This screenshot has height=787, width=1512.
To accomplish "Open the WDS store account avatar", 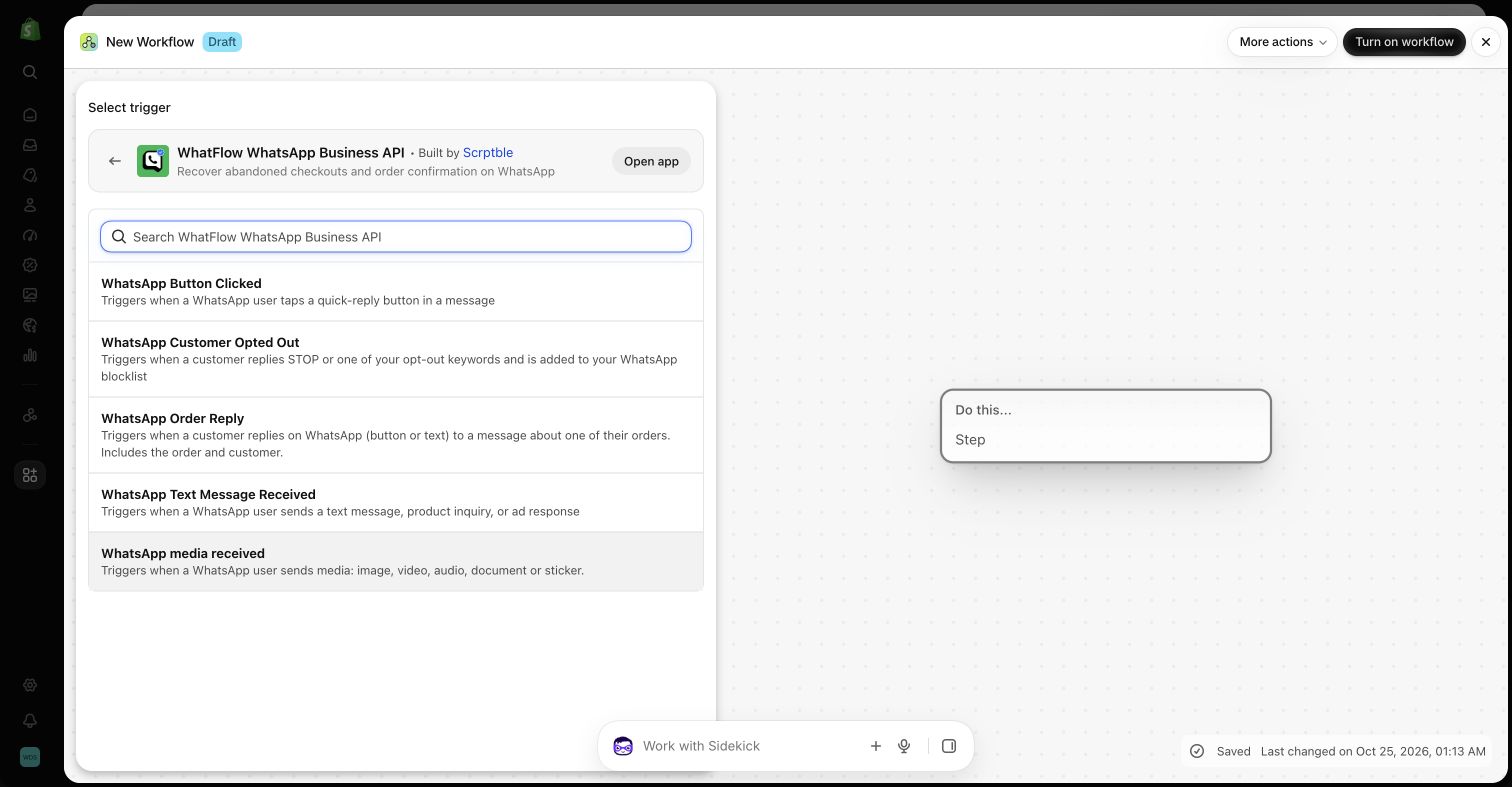I will (x=30, y=757).
